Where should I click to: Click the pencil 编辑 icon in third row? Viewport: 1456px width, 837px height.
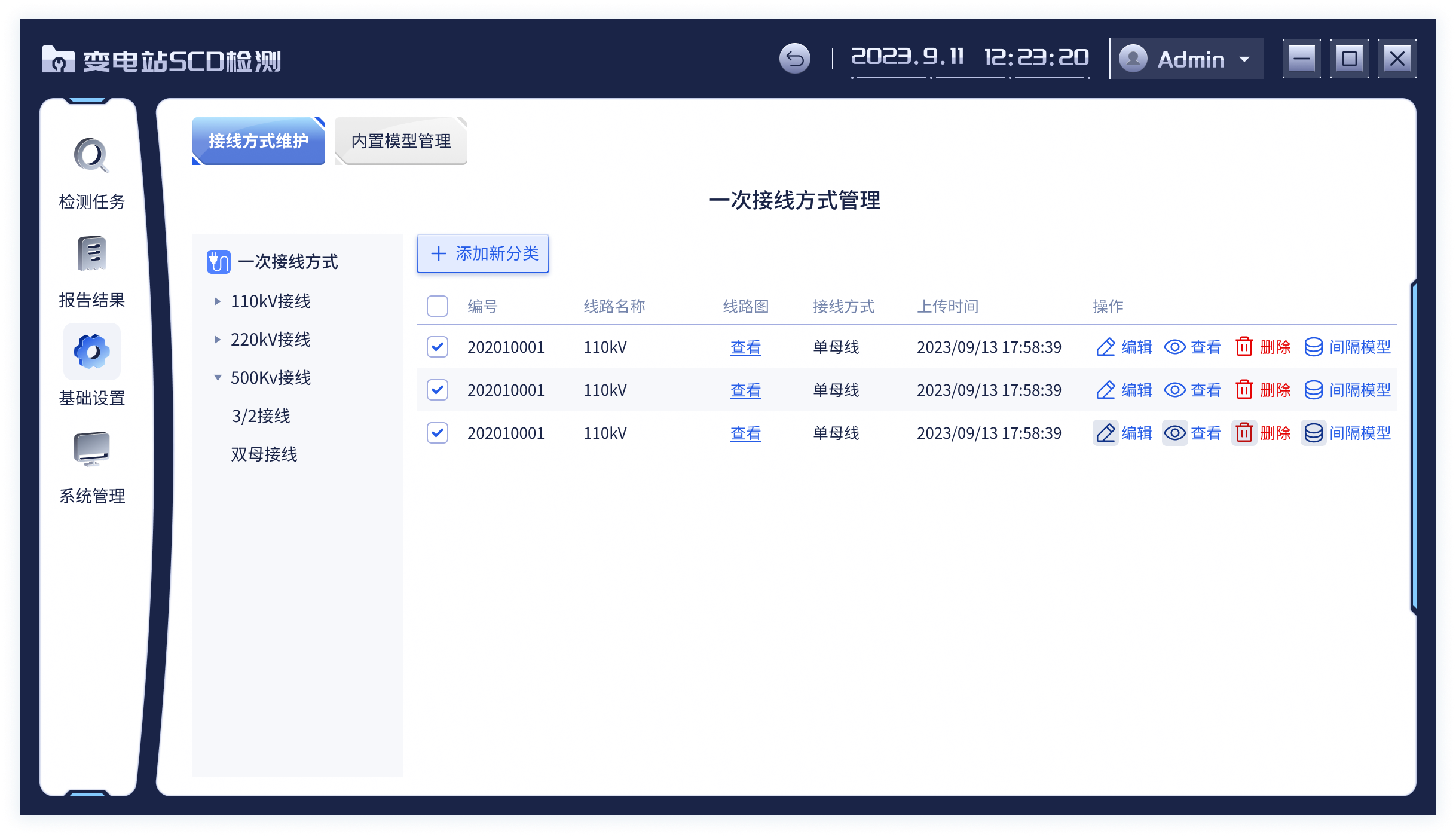coord(1105,433)
